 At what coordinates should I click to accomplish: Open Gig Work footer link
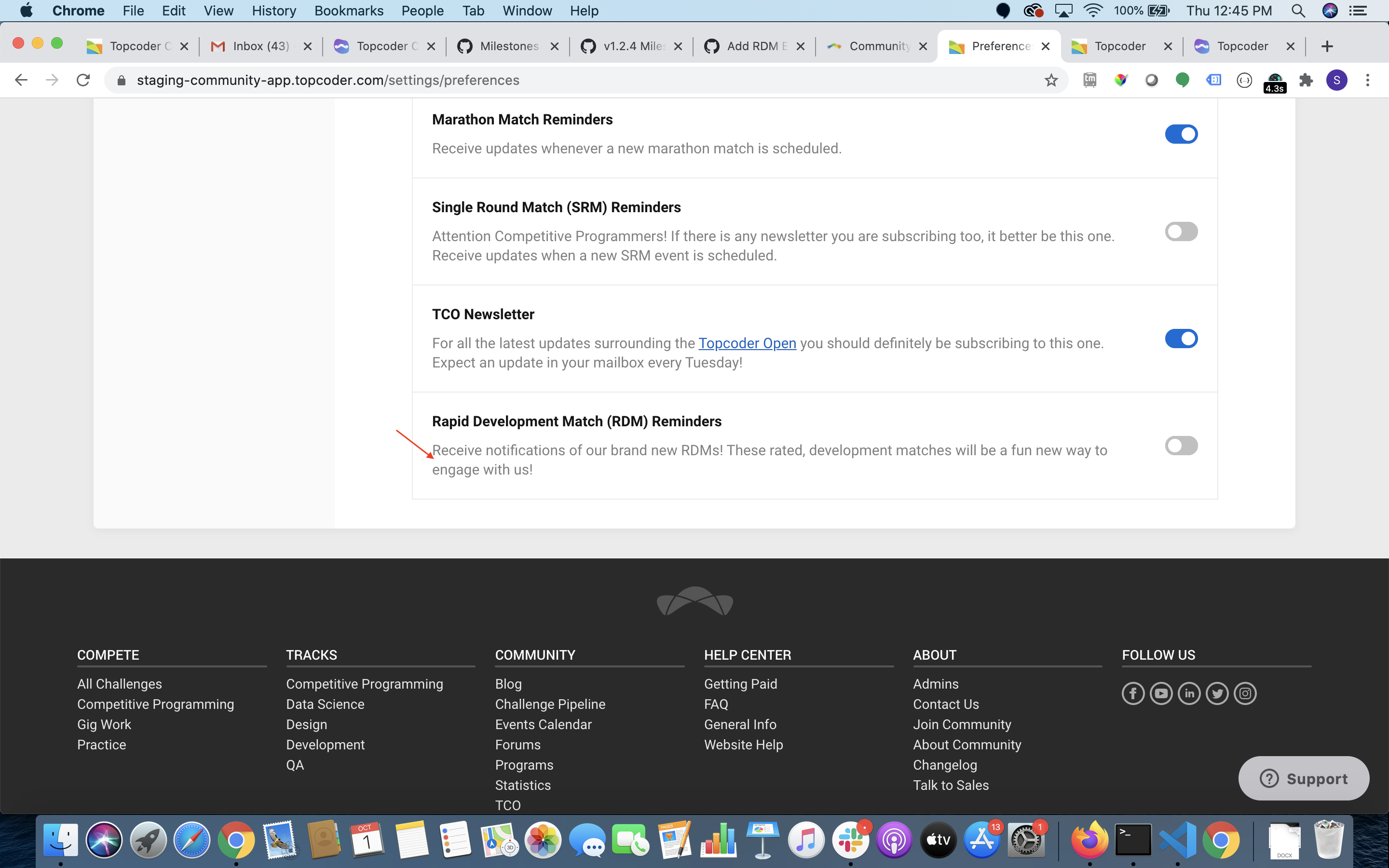[104, 724]
